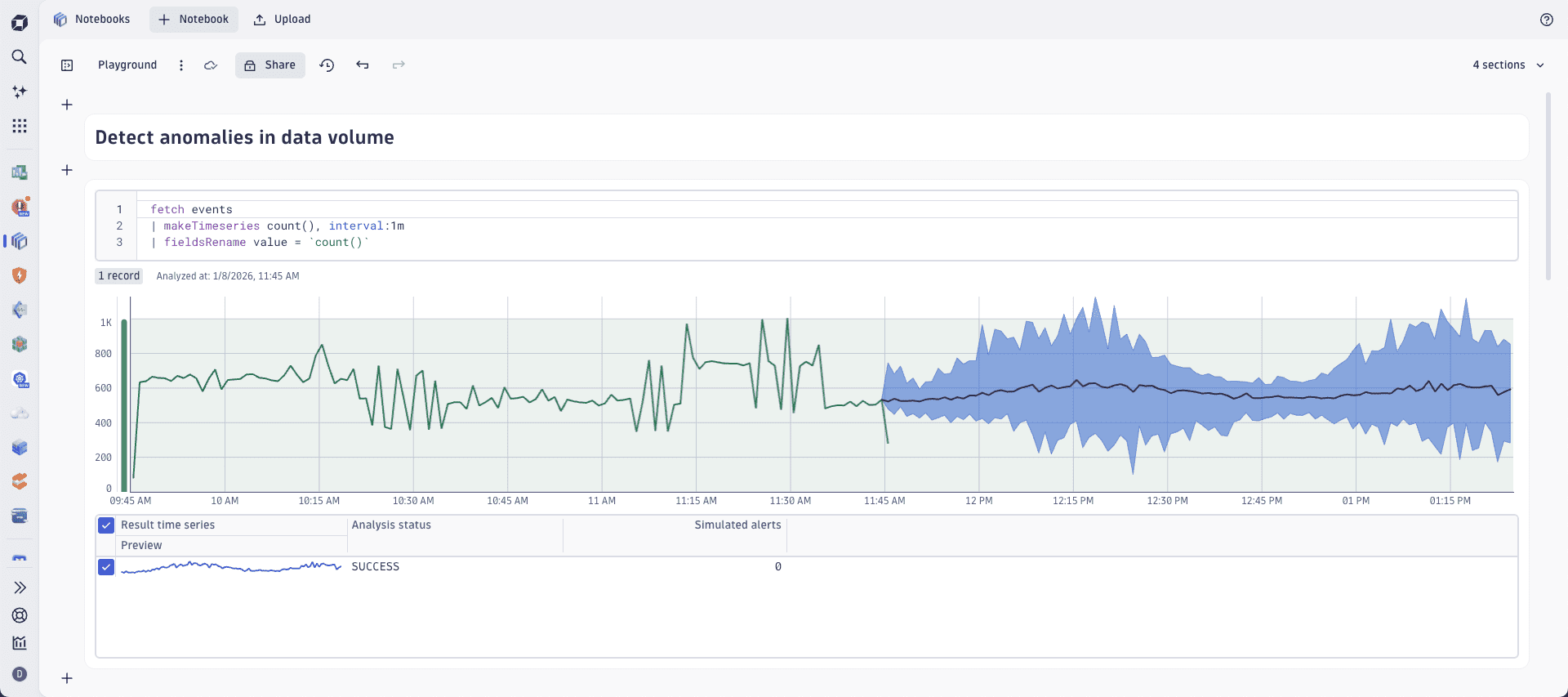This screenshot has width=1568, height=697.
Task: Open the Notebooks tab
Action: pyautogui.click(x=91, y=20)
